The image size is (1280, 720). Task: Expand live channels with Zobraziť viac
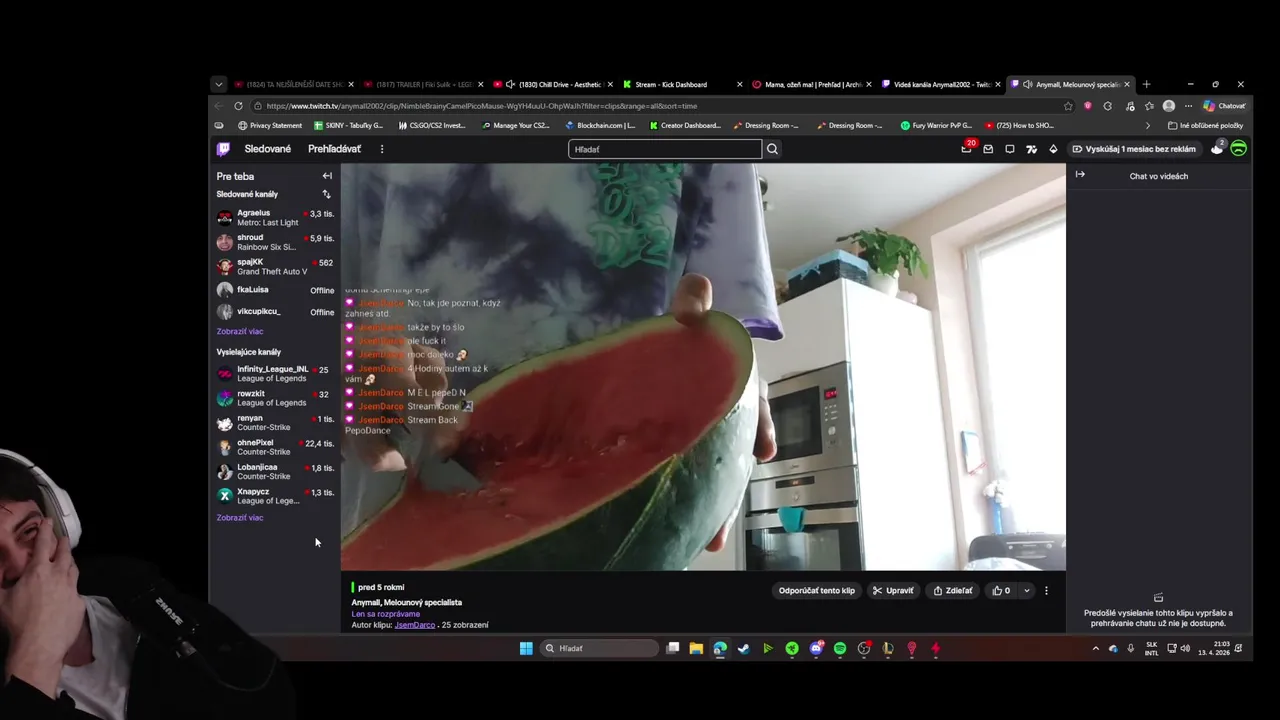point(240,517)
